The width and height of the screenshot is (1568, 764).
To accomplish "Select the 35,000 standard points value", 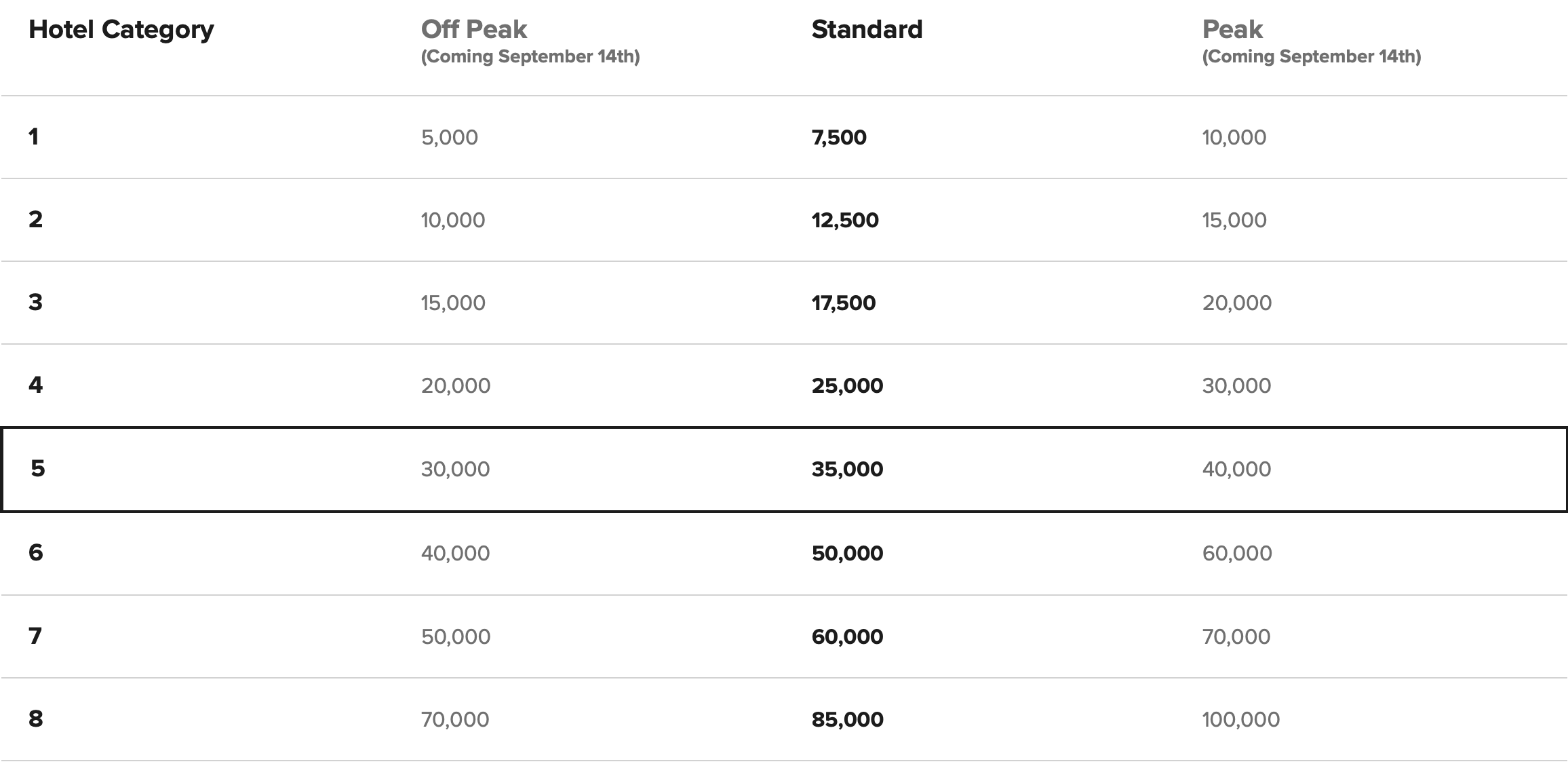I will coord(847,469).
